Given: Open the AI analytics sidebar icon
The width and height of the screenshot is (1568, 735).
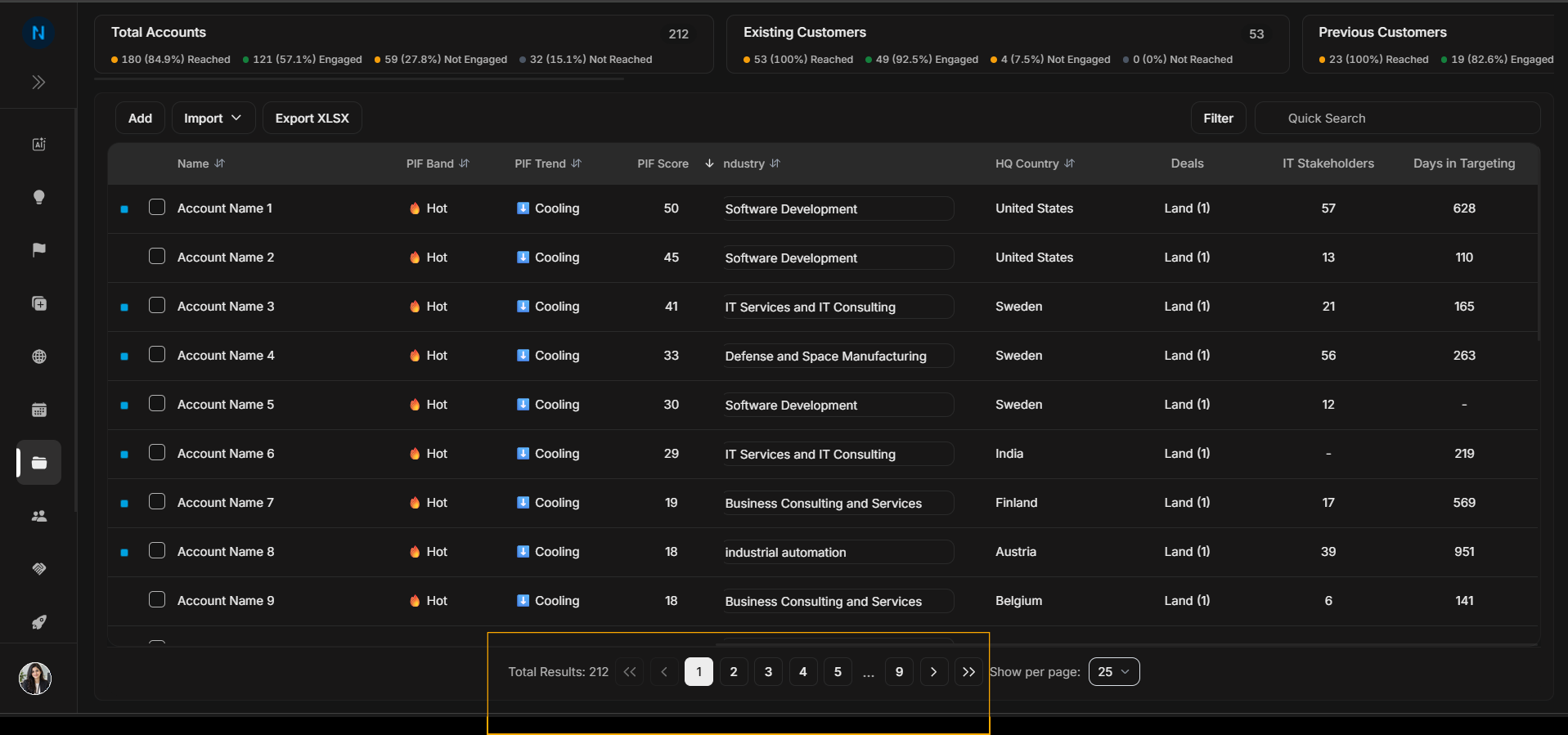Looking at the screenshot, I should [x=38, y=144].
